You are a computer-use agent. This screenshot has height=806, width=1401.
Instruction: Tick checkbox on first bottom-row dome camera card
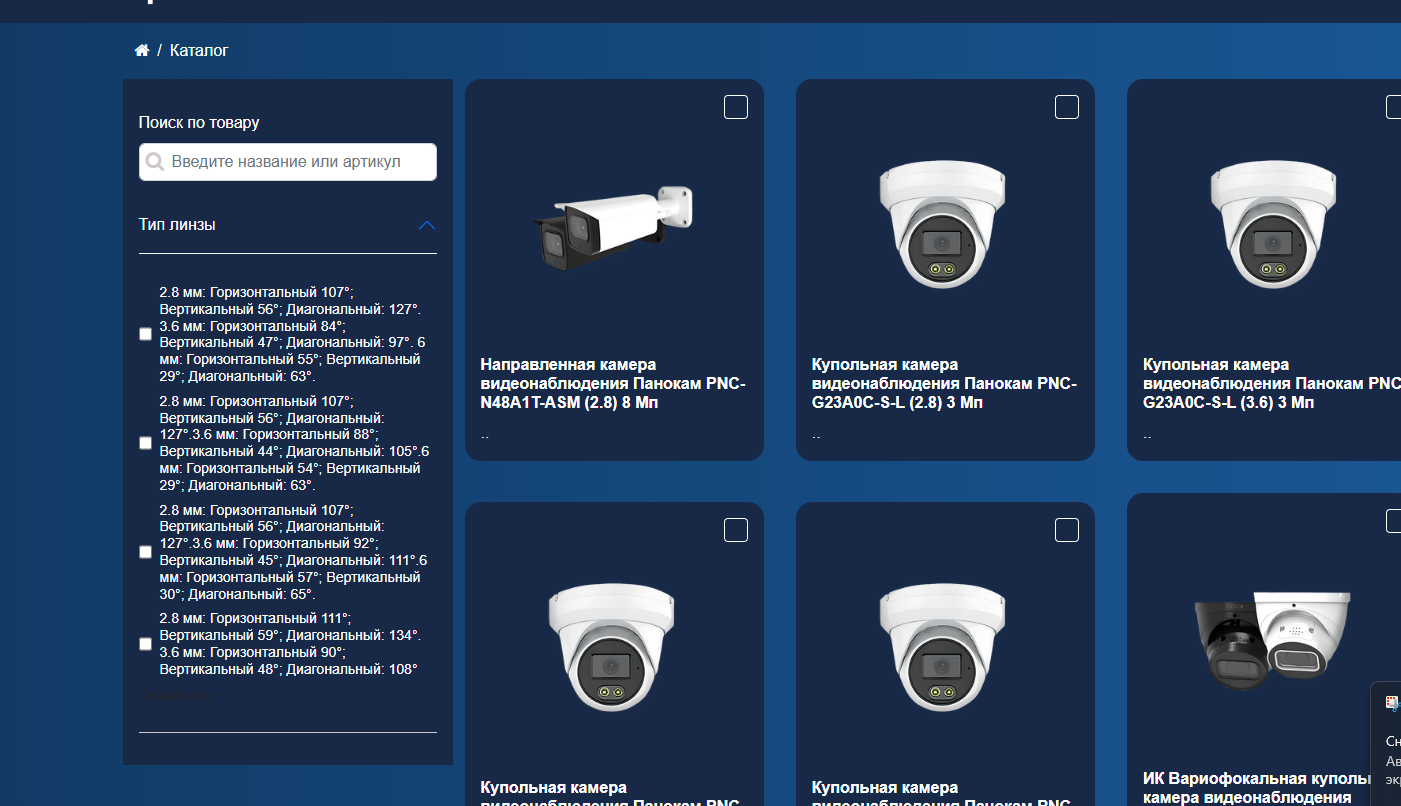(x=736, y=530)
